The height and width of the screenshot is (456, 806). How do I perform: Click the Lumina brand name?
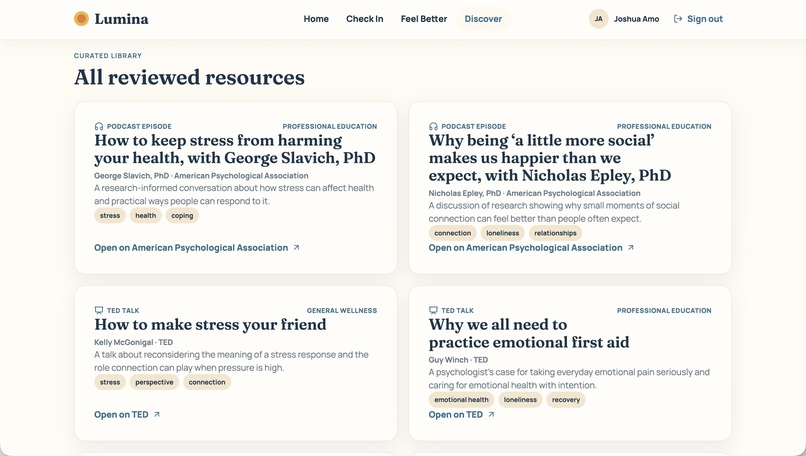coord(121,19)
